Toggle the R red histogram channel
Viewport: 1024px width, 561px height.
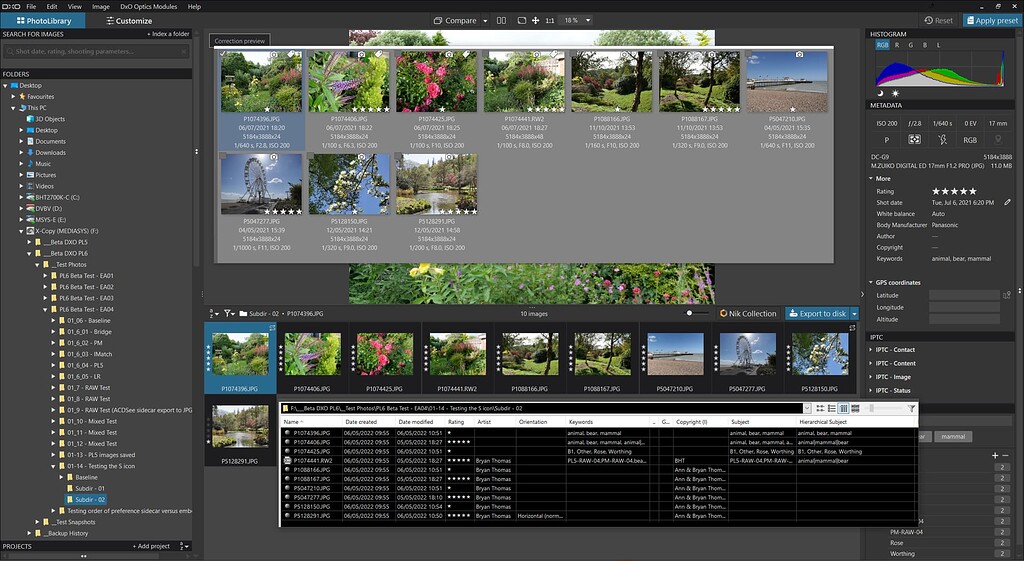tap(897, 45)
